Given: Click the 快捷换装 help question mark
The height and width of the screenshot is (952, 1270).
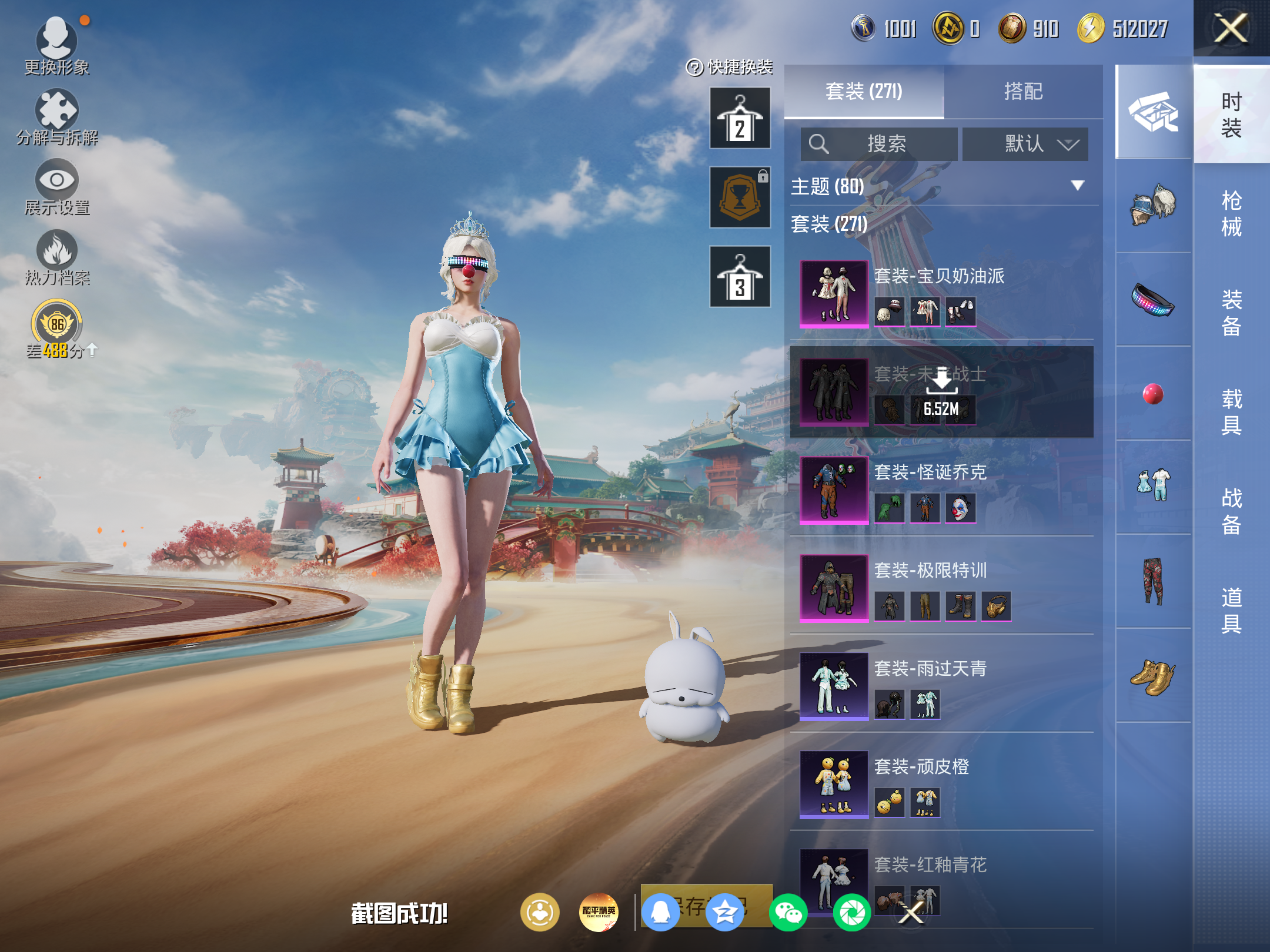Looking at the screenshot, I should (694, 68).
